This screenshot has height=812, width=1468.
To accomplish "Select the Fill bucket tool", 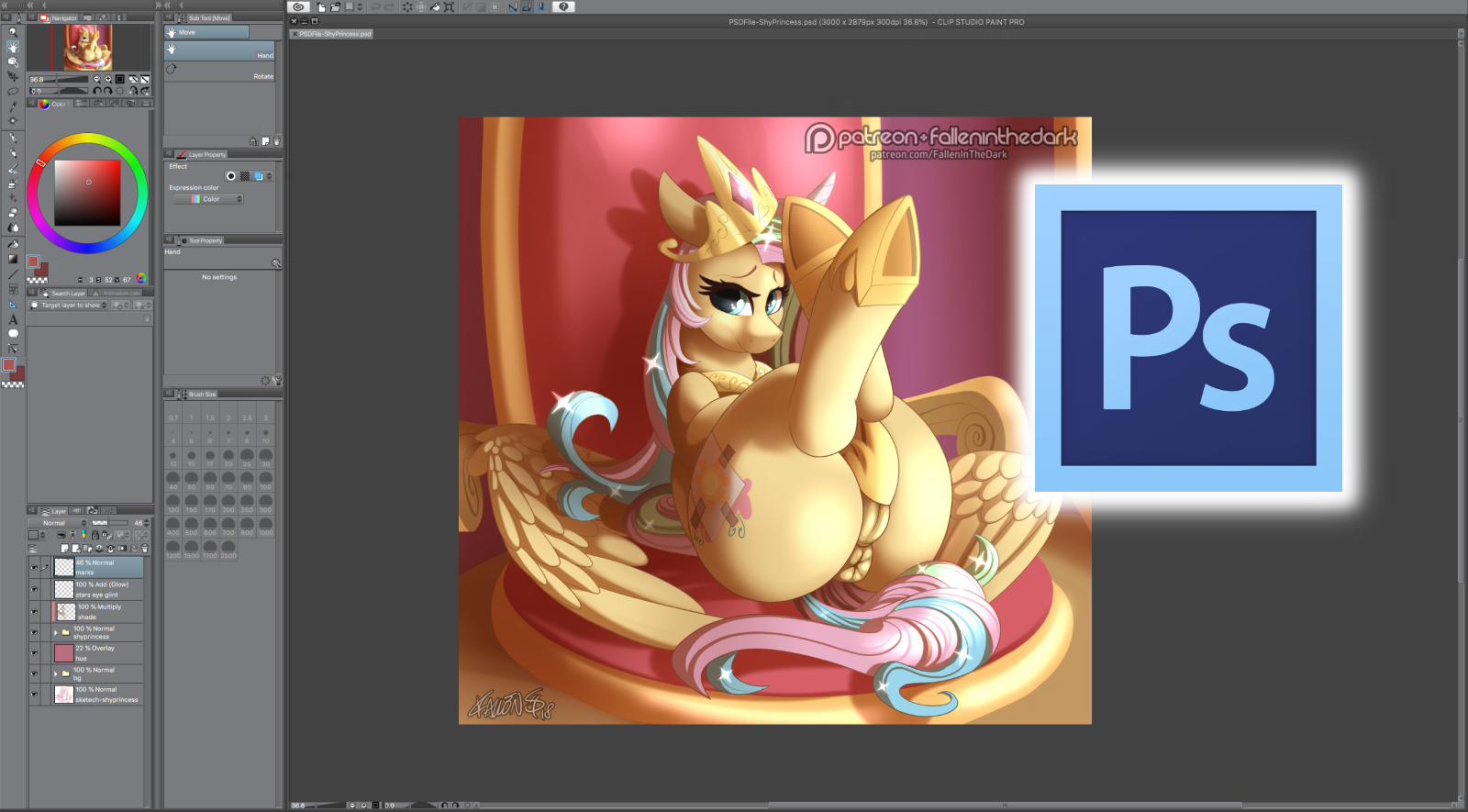I will (13, 244).
